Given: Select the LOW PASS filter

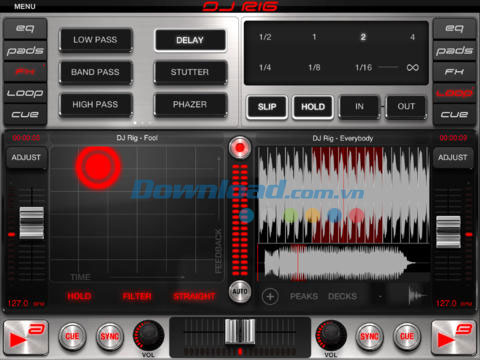Looking at the screenshot, I should (95, 40).
